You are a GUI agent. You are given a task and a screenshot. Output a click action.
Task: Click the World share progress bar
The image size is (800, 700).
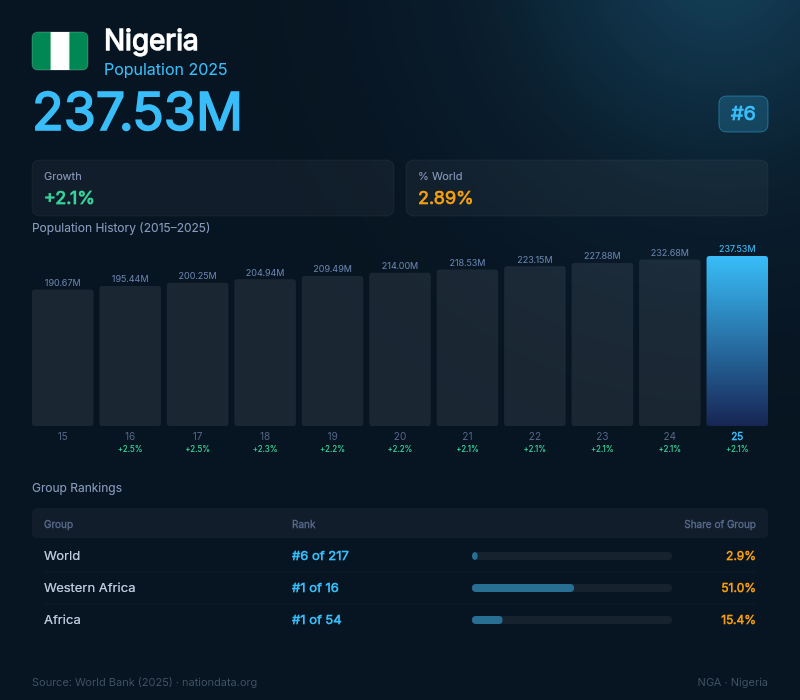(571, 556)
